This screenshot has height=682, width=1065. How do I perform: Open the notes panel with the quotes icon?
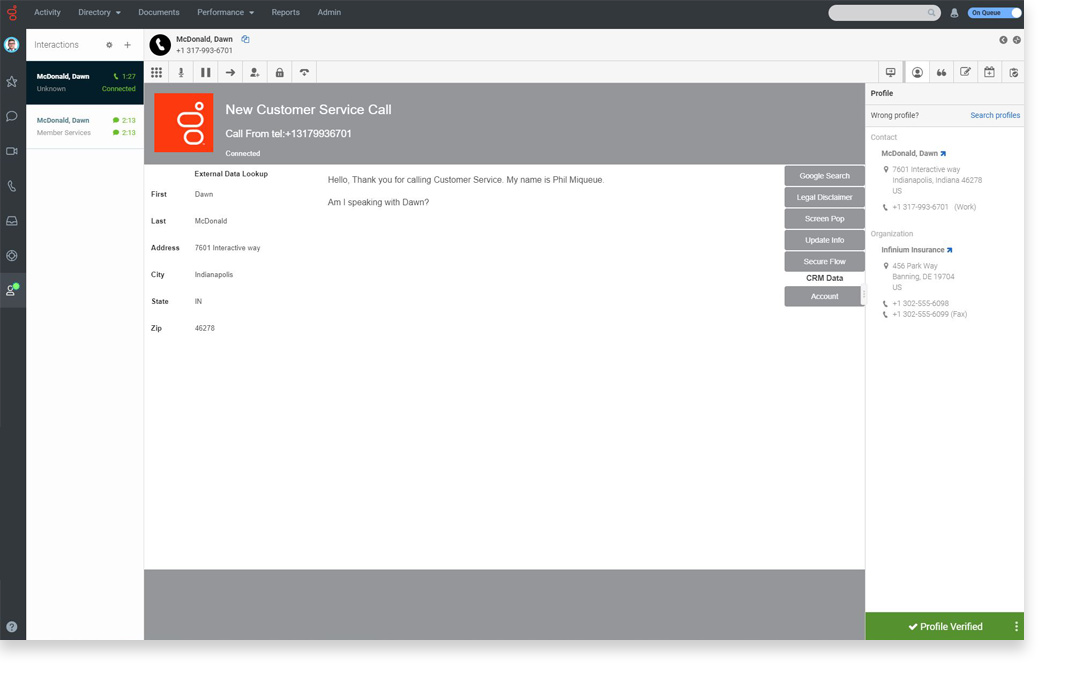click(x=941, y=71)
